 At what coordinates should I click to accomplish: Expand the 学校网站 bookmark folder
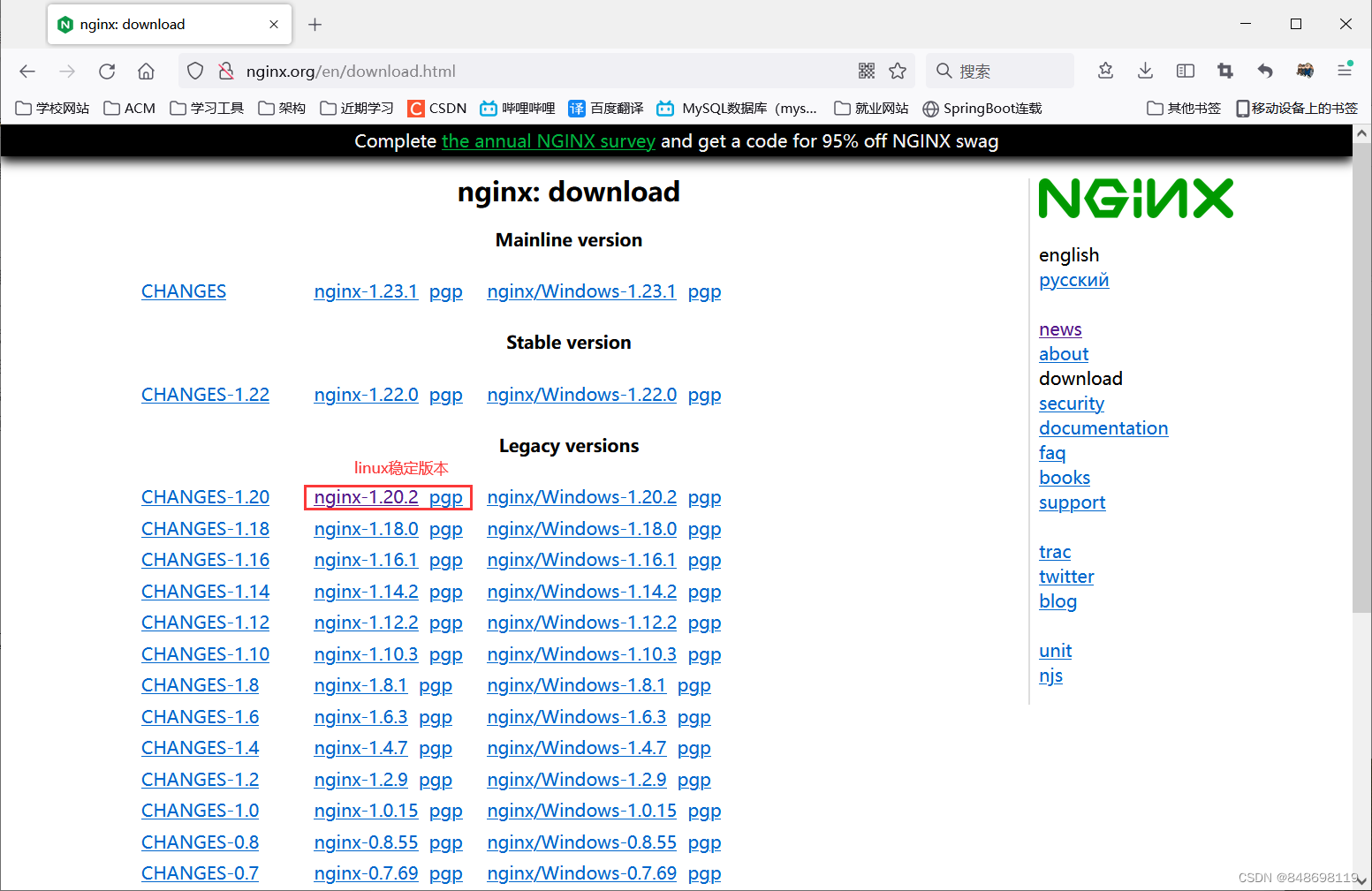pos(52,109)
